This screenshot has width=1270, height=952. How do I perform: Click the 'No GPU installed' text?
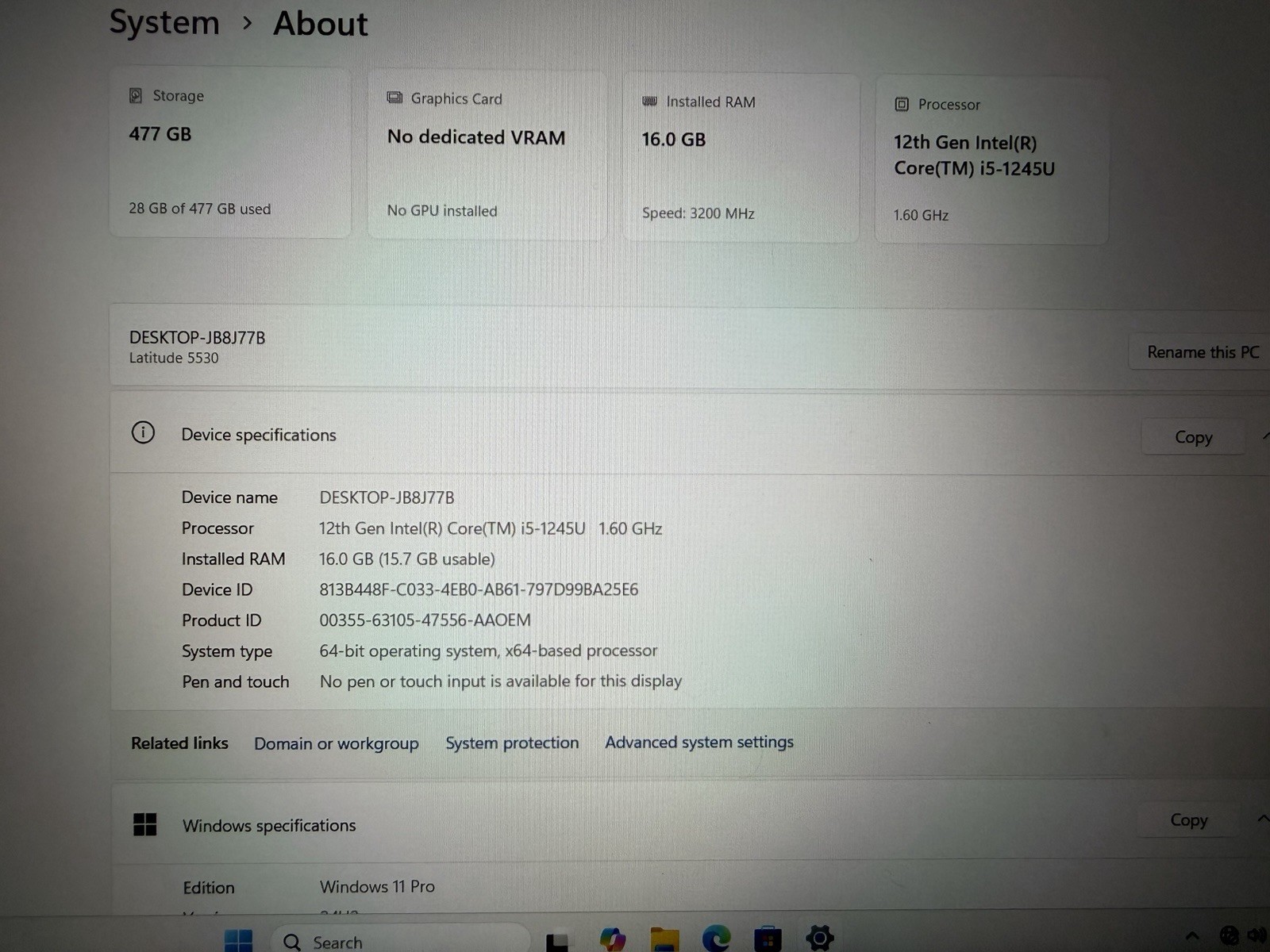click(442, 211)
